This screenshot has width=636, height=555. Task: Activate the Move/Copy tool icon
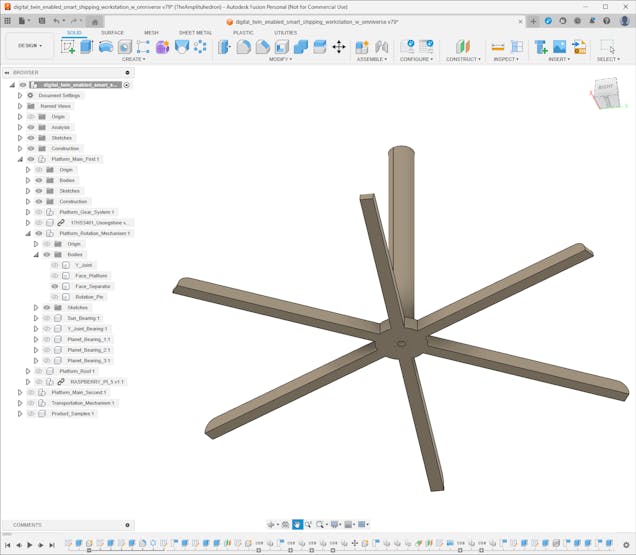point(338,47)
